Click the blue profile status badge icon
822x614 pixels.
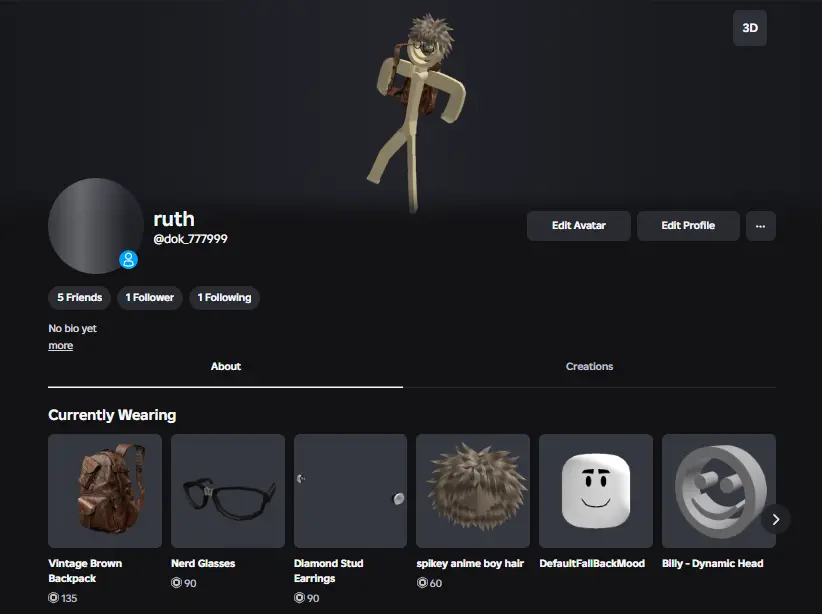(128, 260)
